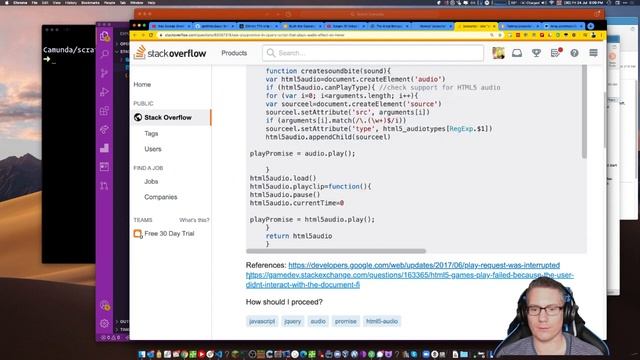Screen dimensions: 640x360
Task: Go to Home in the sidebar
Action: click(x=142, y=84)
